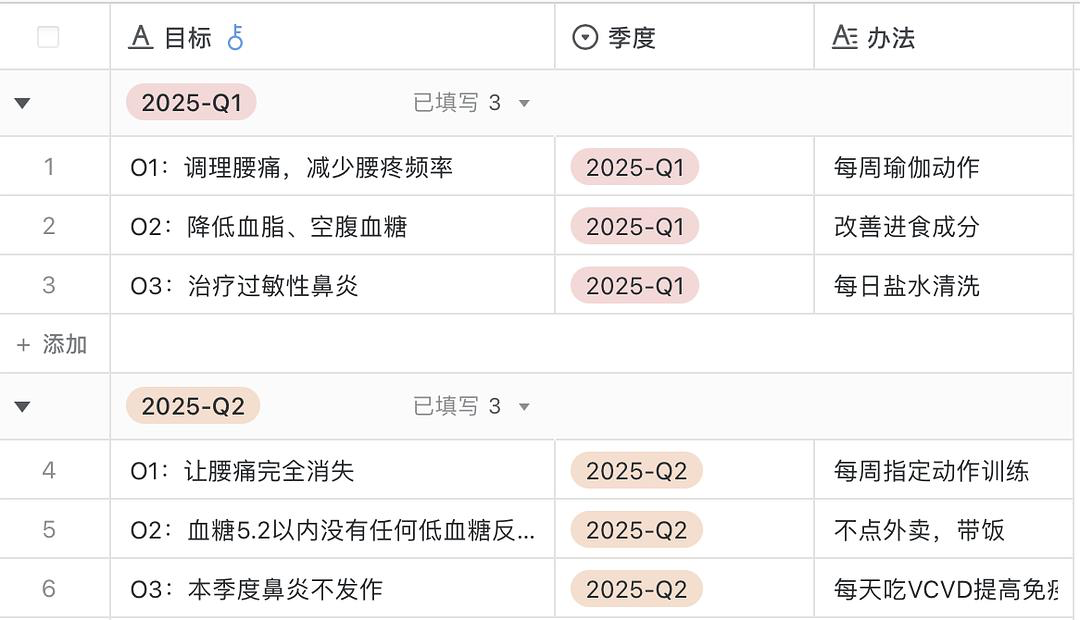This screenshot has height=620, width=1080.
Task: Click cell O1：让腰痛完全消失
Action: tap(333, 471)
